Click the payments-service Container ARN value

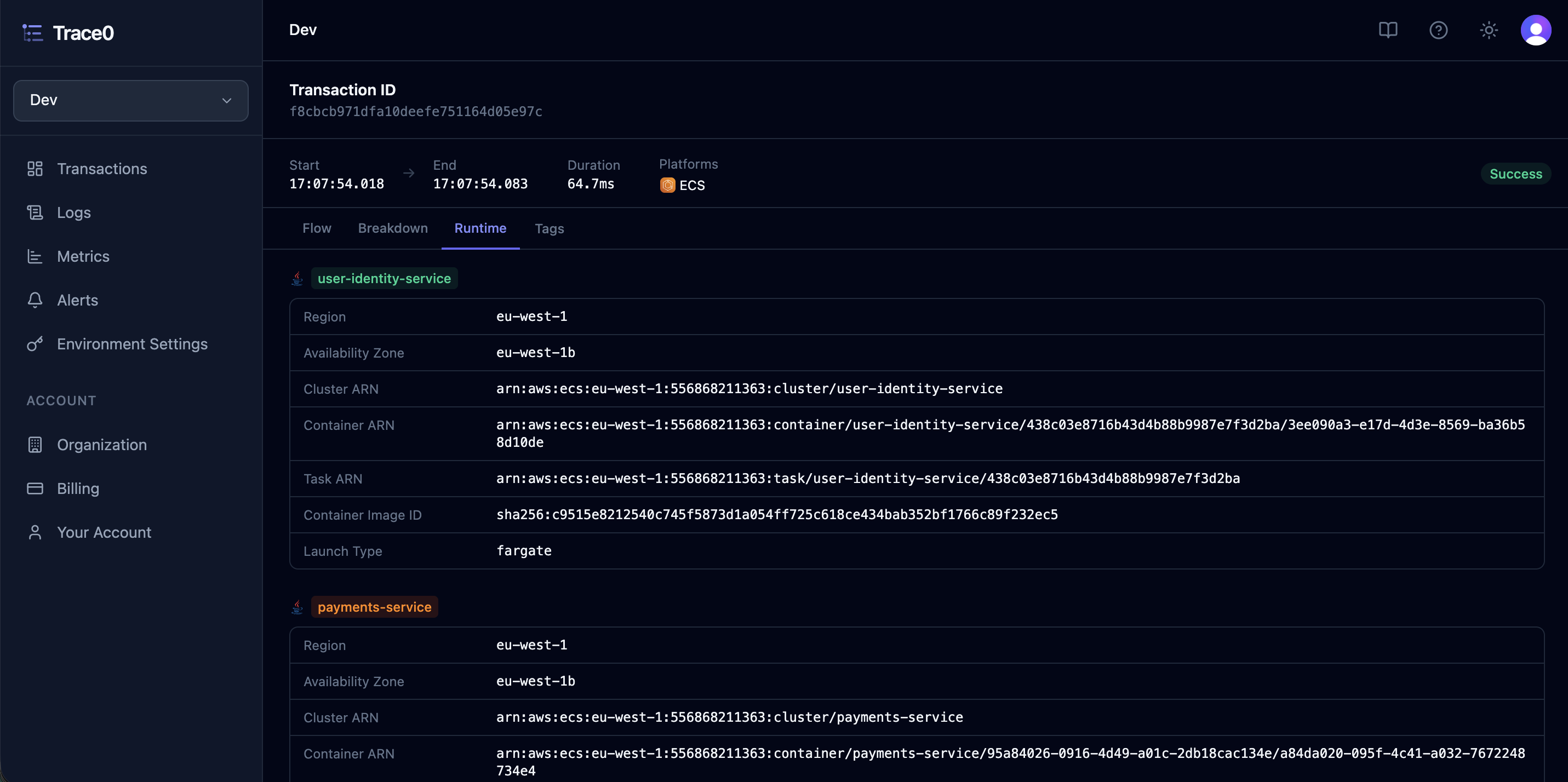[1010, 762]
